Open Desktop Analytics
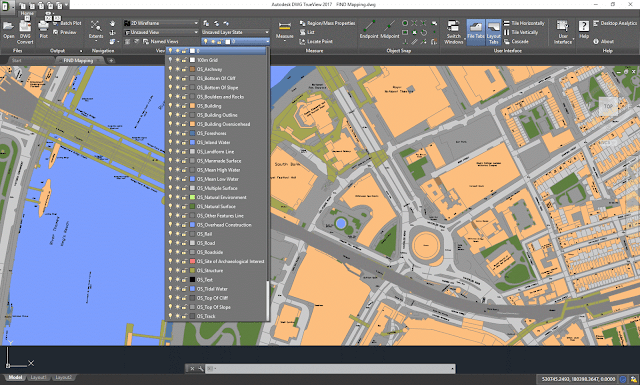The height and width of the screenshot is (385, 640). [615, 23]
